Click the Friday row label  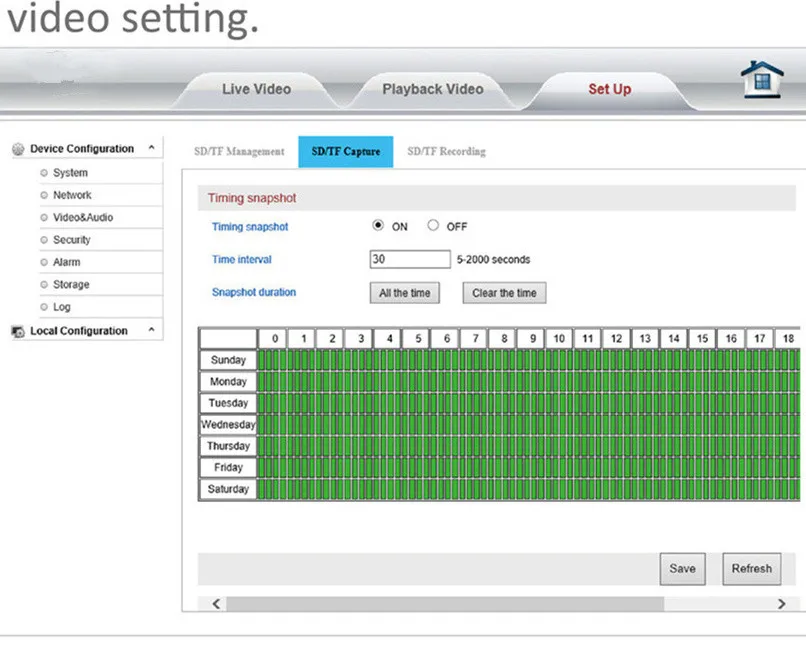point(228,467)
